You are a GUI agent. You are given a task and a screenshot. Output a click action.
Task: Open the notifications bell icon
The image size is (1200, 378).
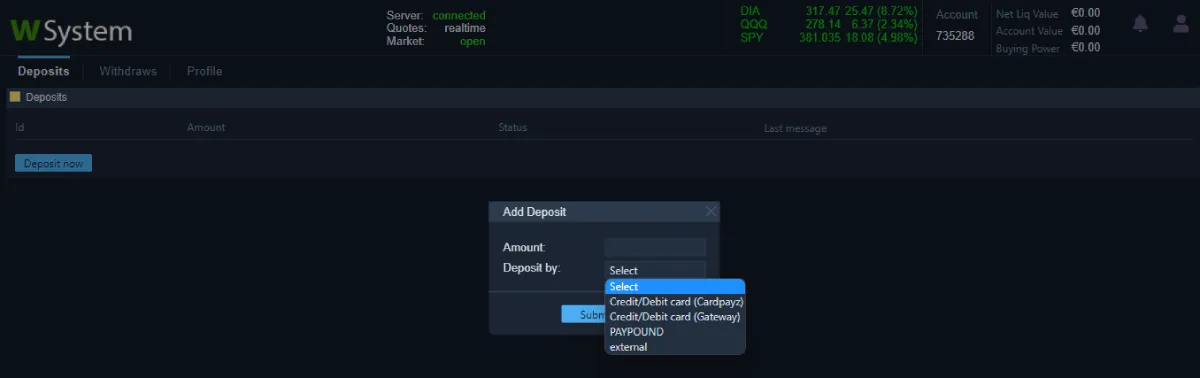click(x=1140, y=23)
